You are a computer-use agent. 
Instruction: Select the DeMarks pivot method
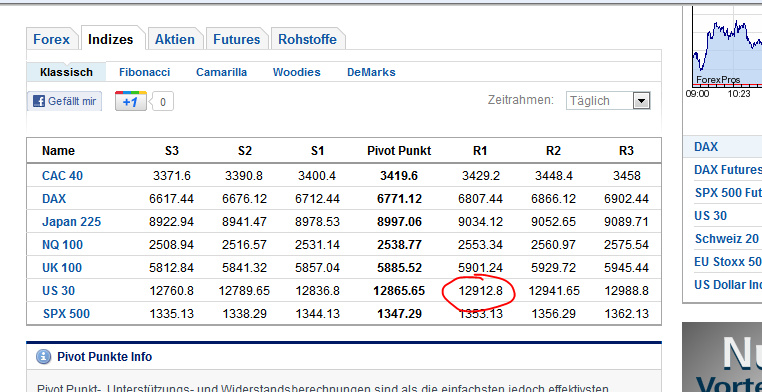371,72
